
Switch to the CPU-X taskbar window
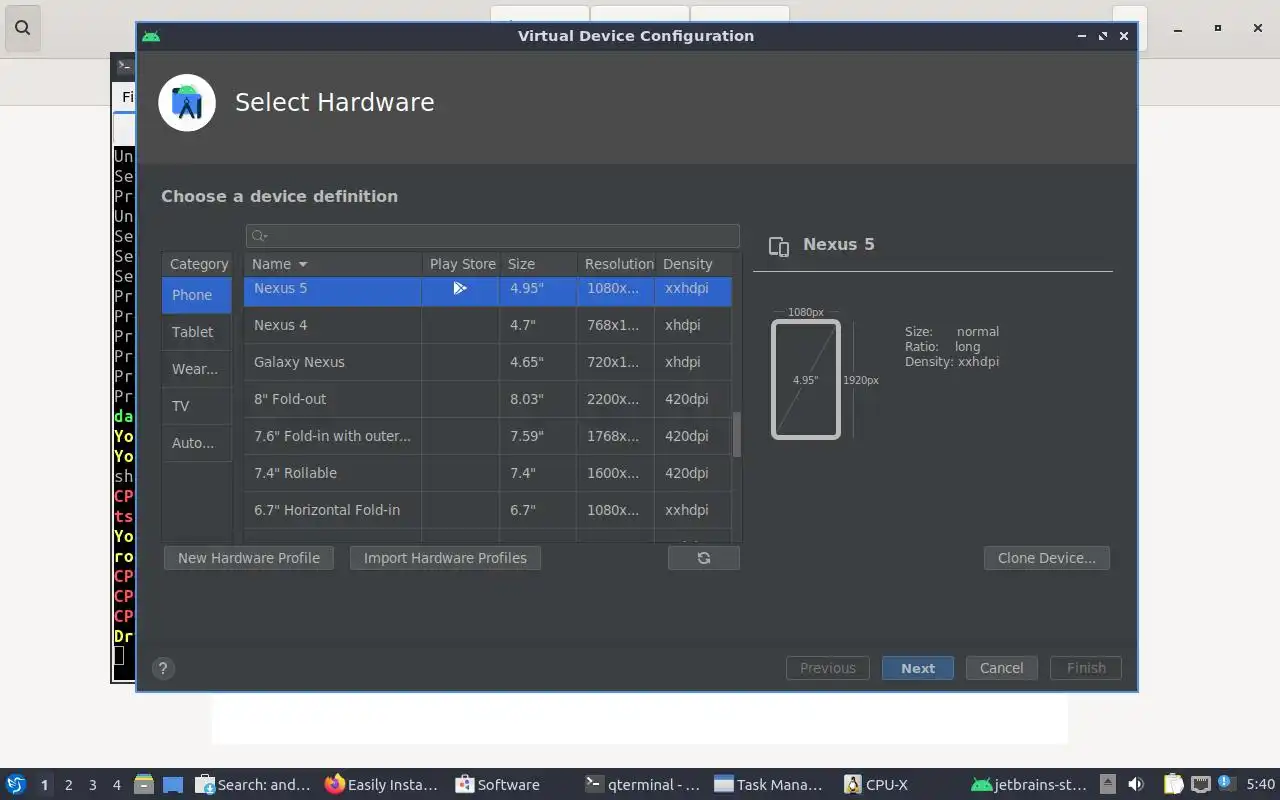tap(876, 784)
